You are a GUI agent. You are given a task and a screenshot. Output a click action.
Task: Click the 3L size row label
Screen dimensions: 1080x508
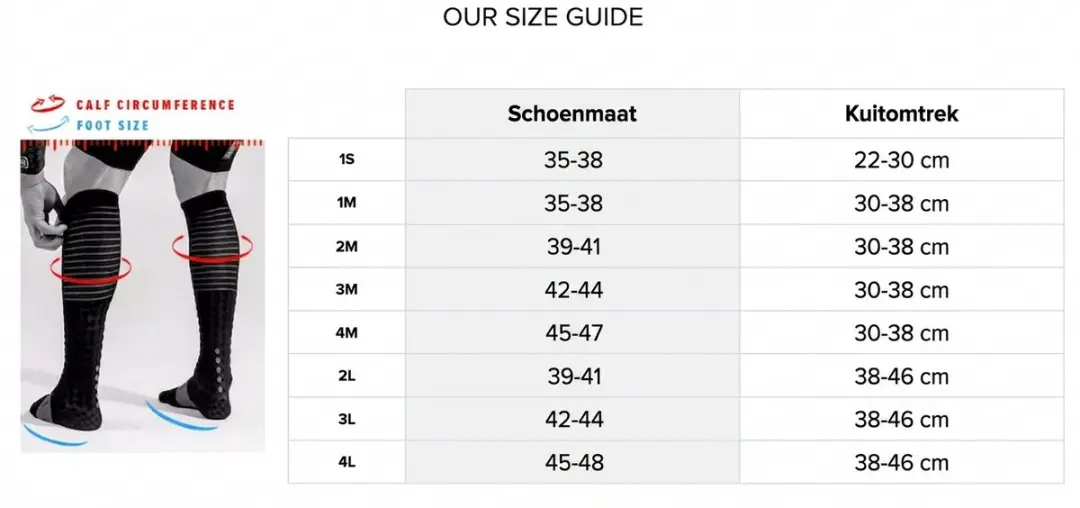pos(346,419)
